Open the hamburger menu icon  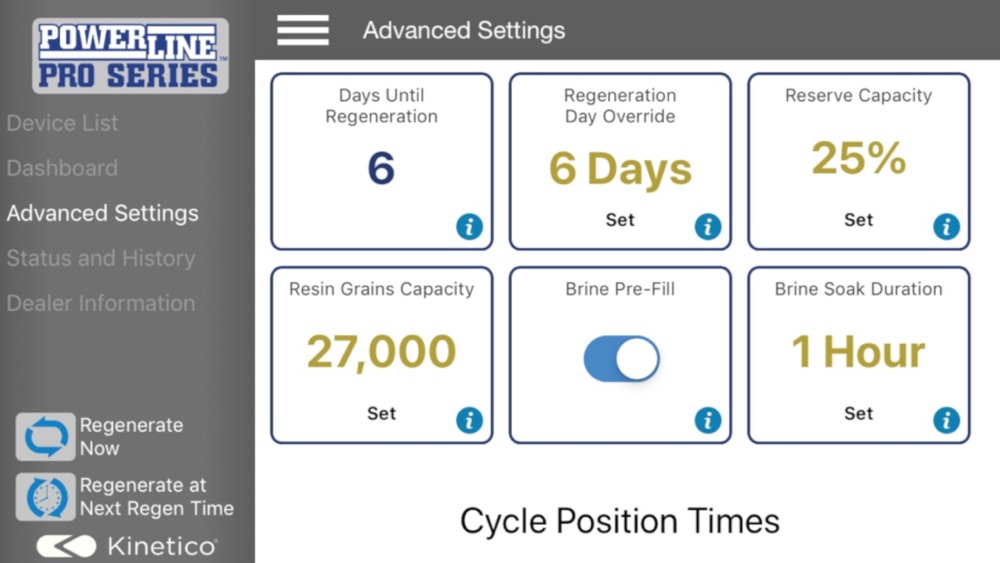[303, 30]
